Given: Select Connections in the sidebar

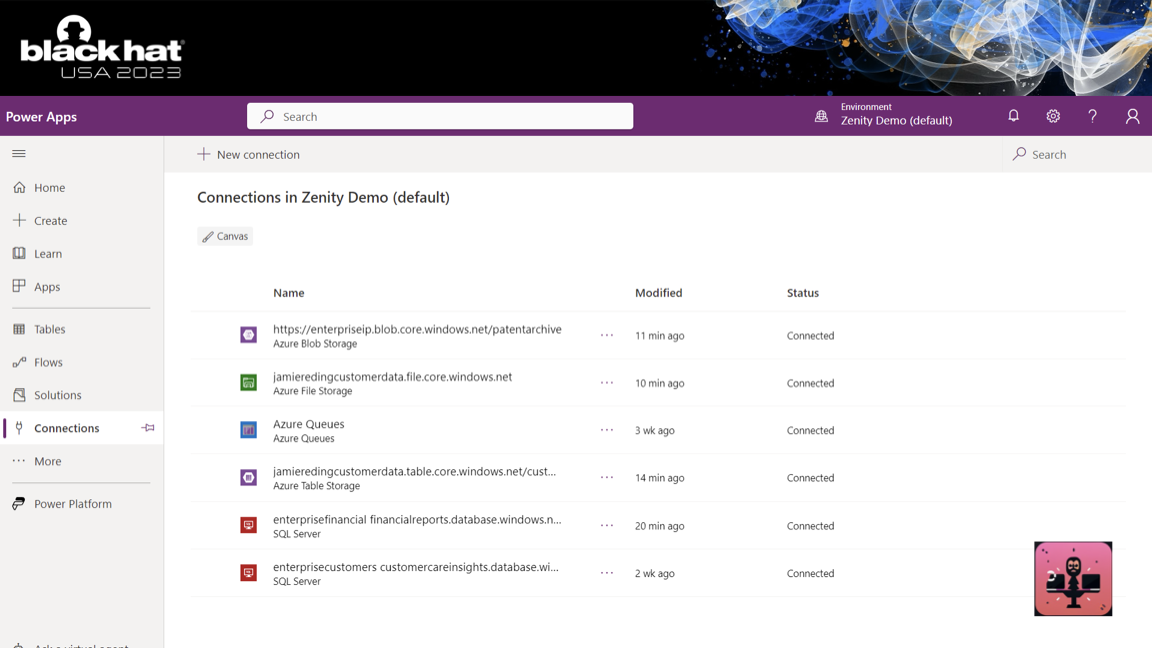Looking at the screenshot, I should pyautogui.click(x=82, y=428).
